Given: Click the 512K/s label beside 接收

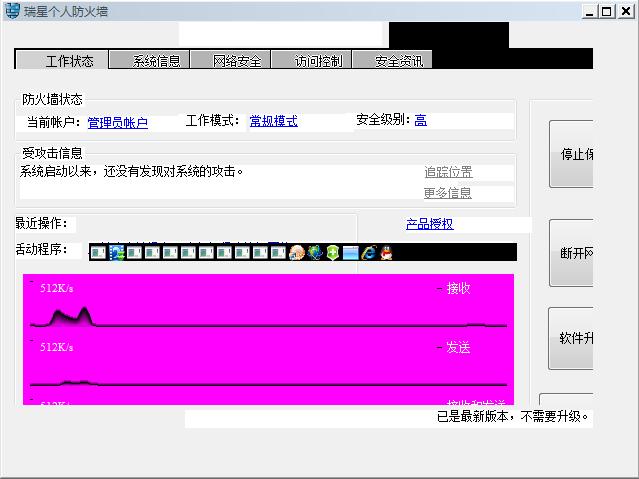Looking at the screenshot, I should (57, 289).
